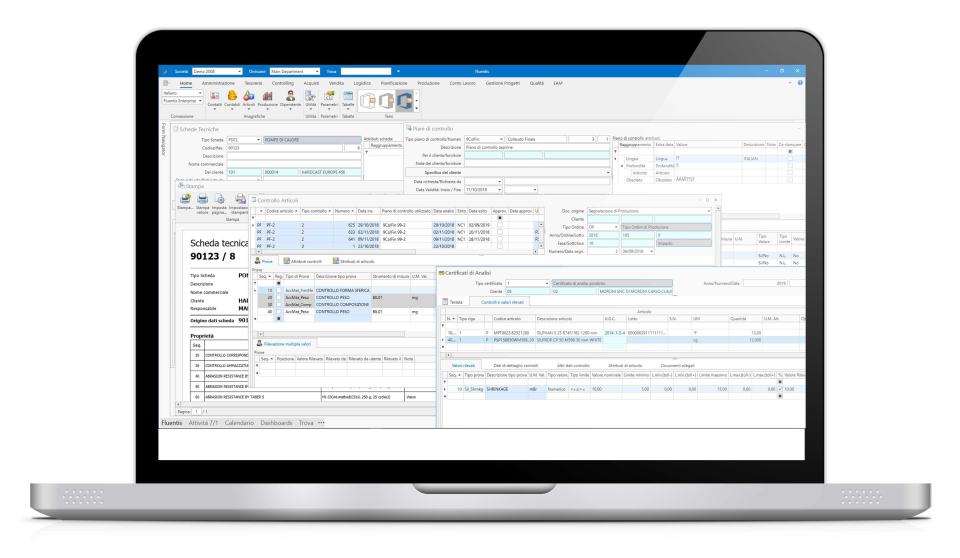This screenshot has width=960, height=558.
Task: Click the Specifica del cliente button
Action: pos(508,173)
